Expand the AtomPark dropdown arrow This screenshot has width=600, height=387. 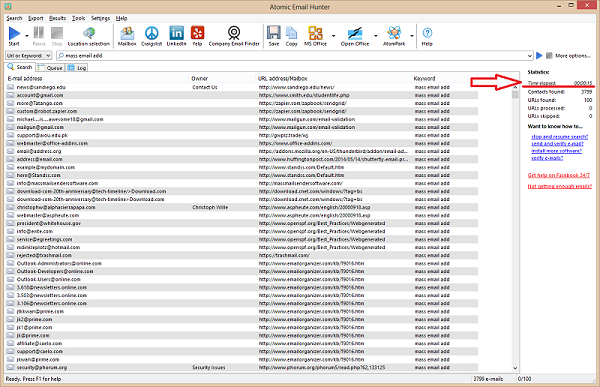click(x=412, y=36)
